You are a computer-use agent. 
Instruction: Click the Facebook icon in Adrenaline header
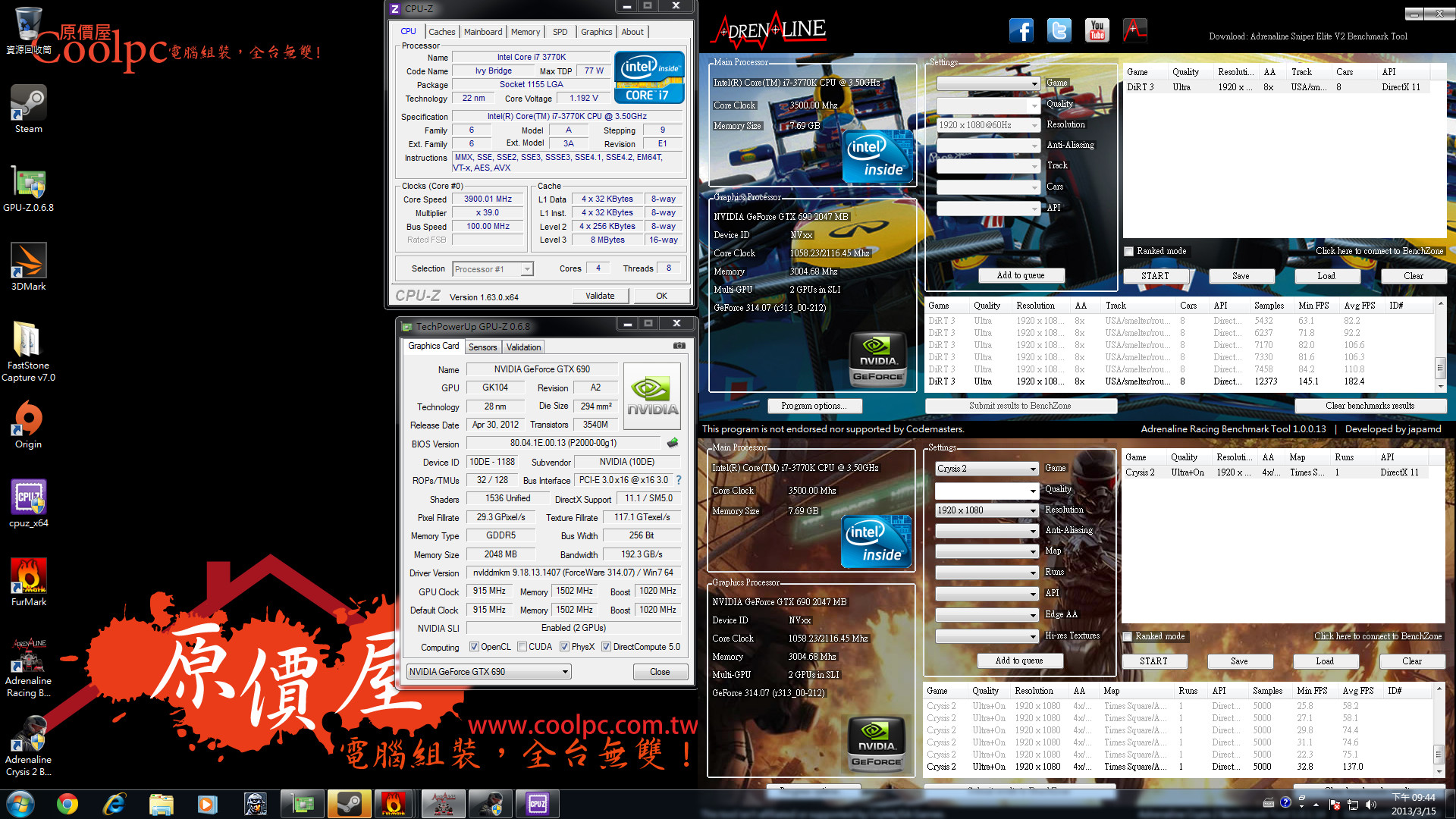[1021, 30]
